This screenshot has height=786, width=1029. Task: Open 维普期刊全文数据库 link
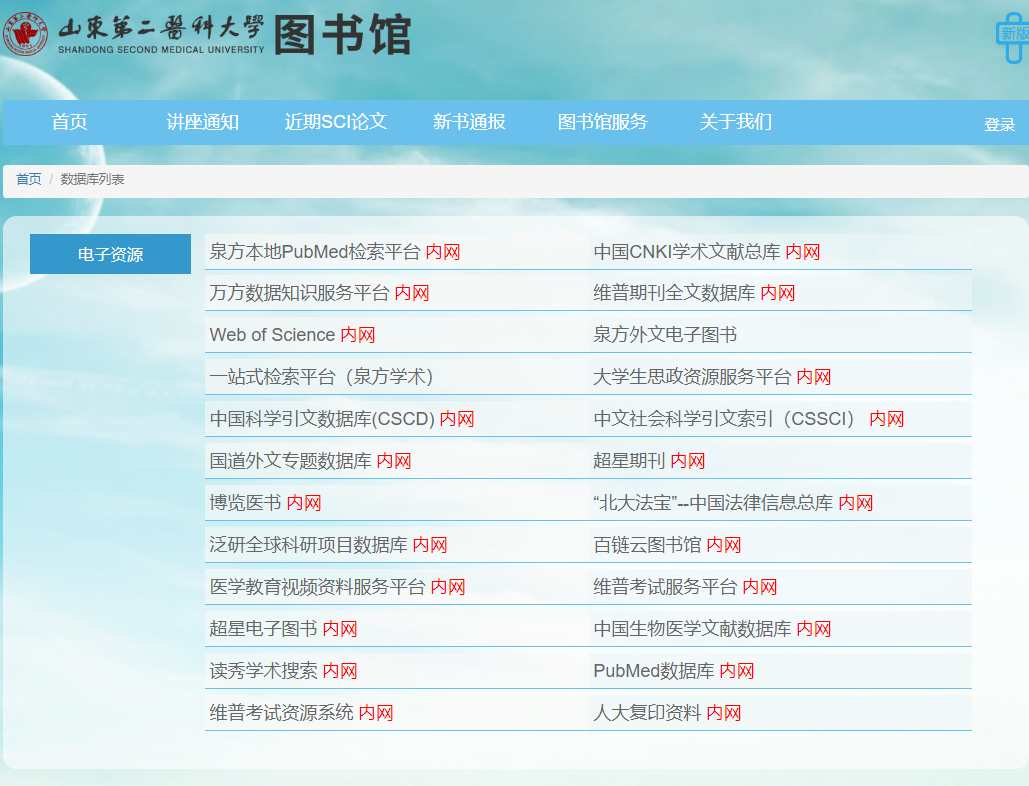tap(673, 294)
